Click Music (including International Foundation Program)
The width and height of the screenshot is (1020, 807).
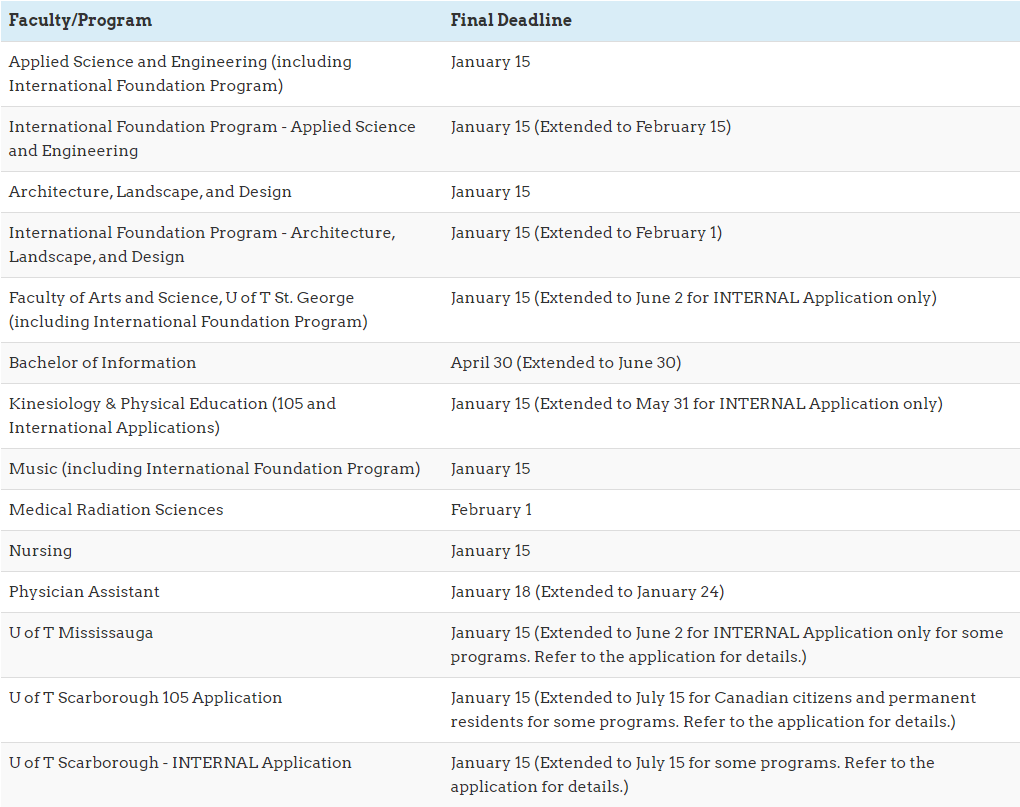[214, 469]
